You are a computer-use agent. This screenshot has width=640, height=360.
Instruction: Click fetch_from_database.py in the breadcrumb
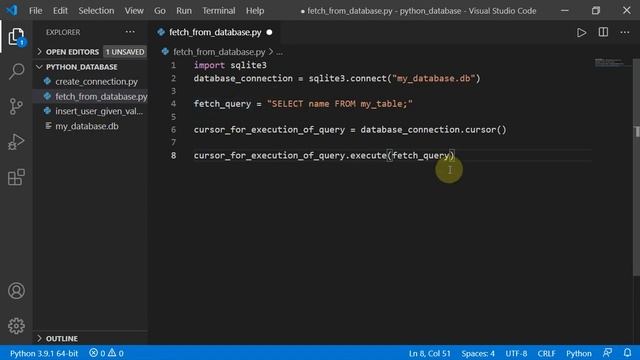pyautogui.click(x=219, y=52)
